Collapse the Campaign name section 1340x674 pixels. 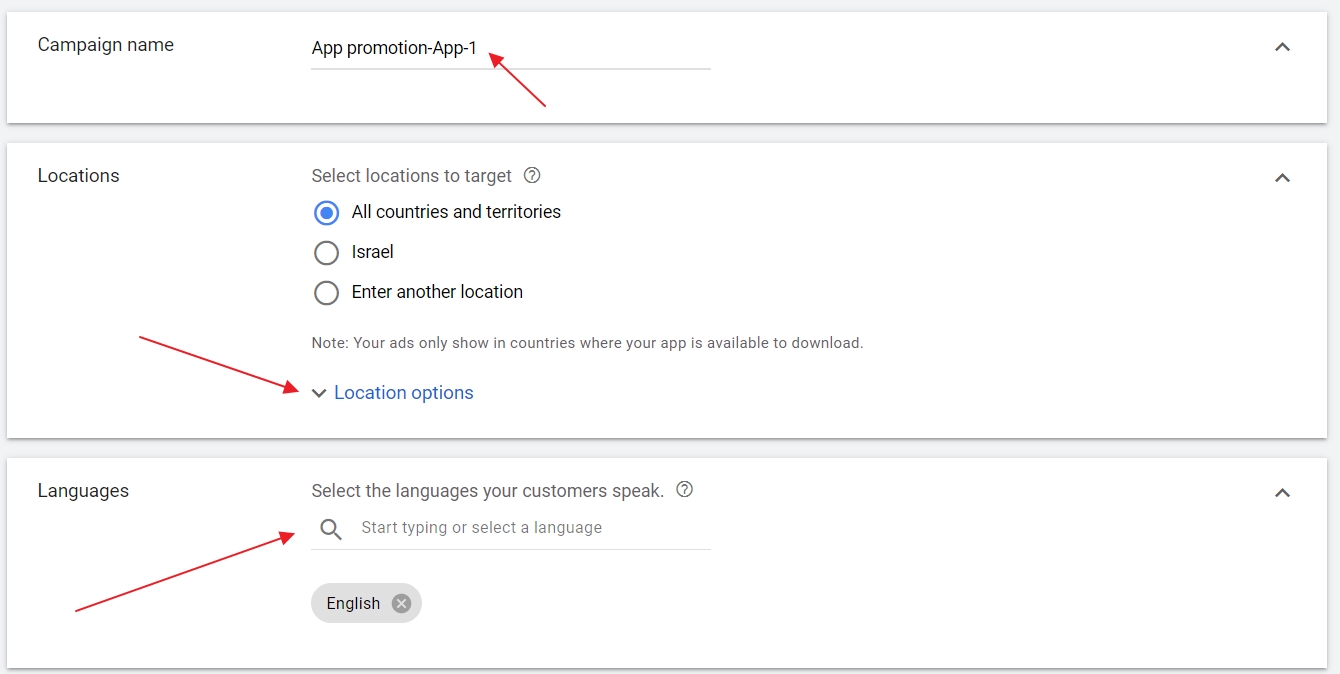pos(1282,47)
